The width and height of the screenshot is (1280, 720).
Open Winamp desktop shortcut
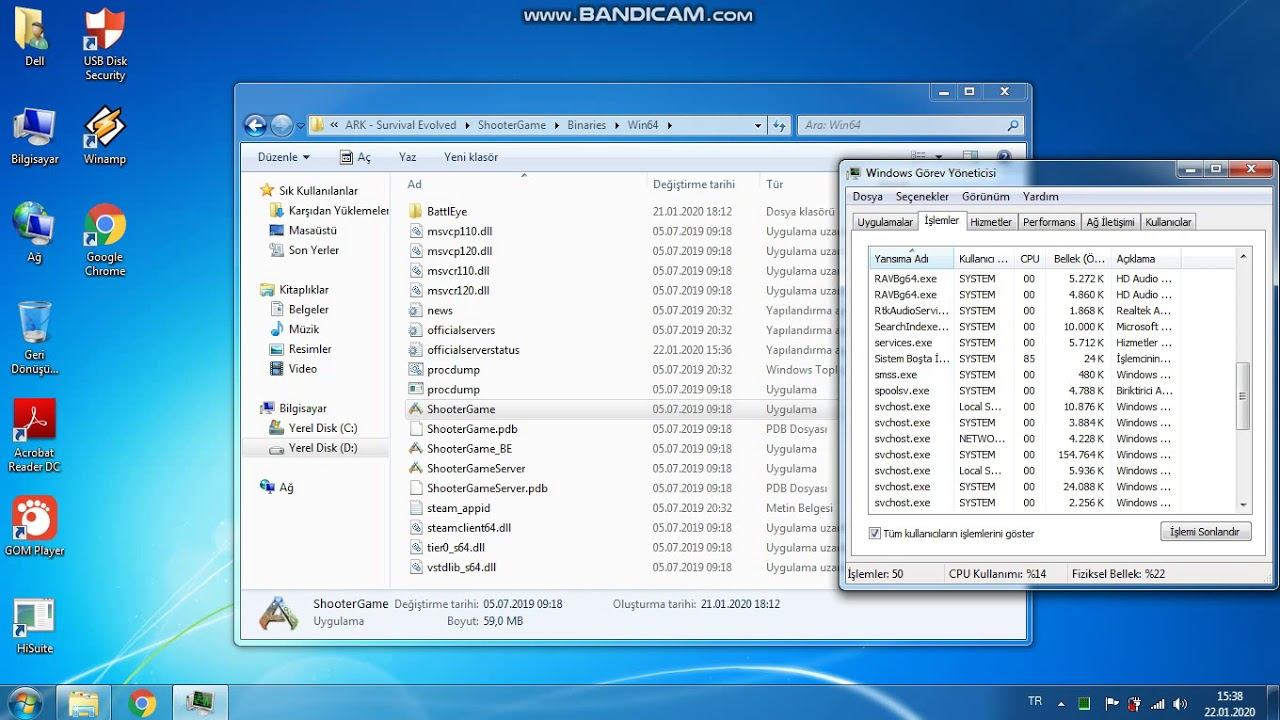104,128
